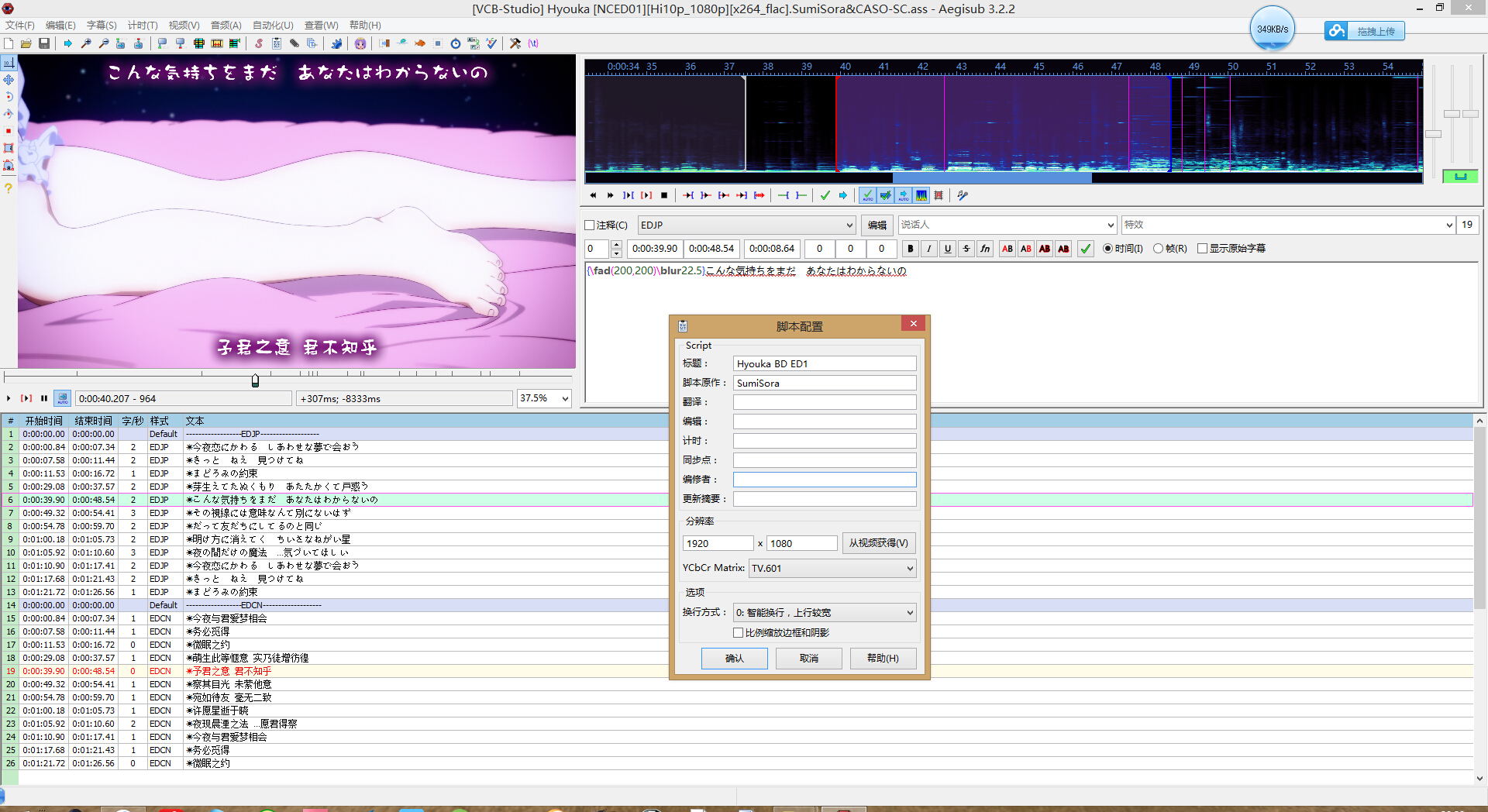Open the Shift Times clock icon
1488x812 pixels.
point(456,43)
